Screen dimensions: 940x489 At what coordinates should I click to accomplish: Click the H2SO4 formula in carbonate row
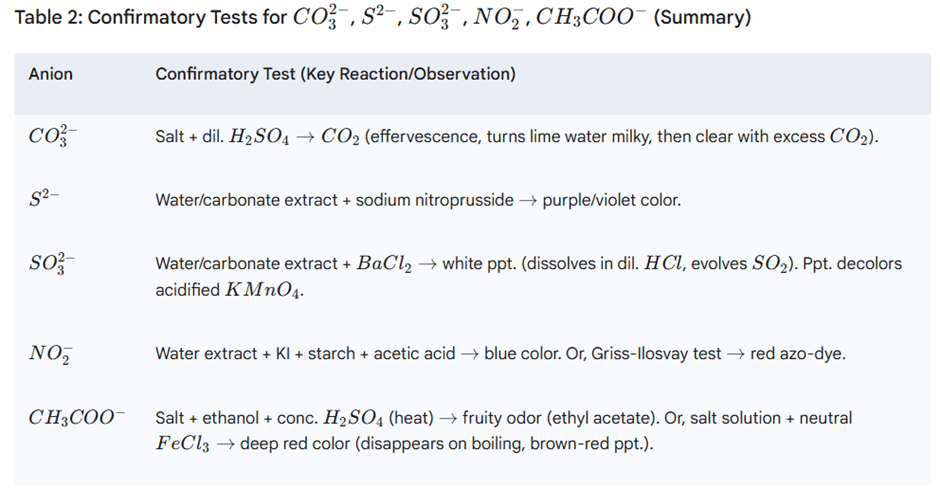tap(258, 137)
